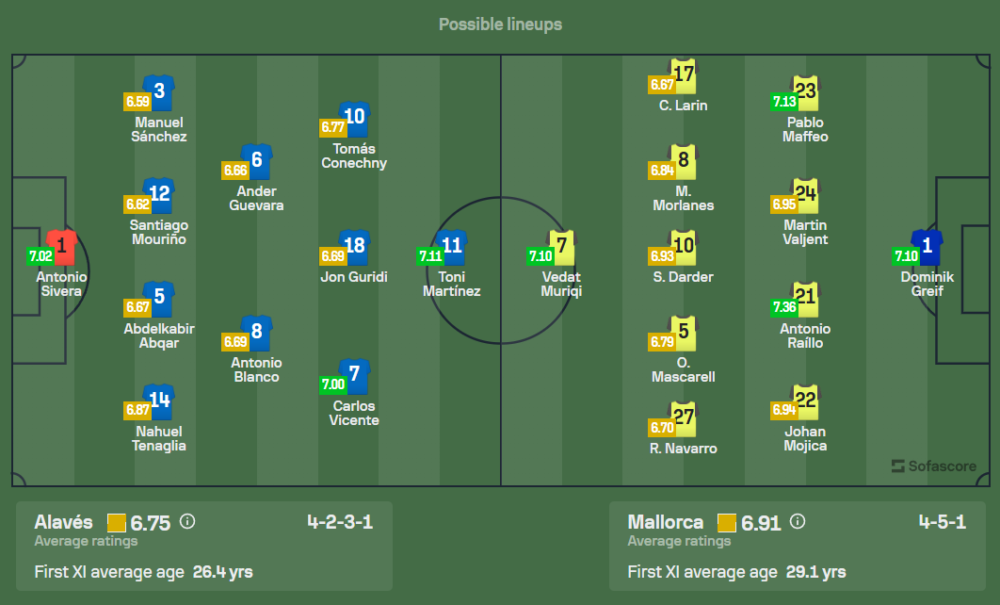Select Toni Martínez's number 11 shirt
The width and height of the screenshot is (1000, 605).
pos(452,246)
